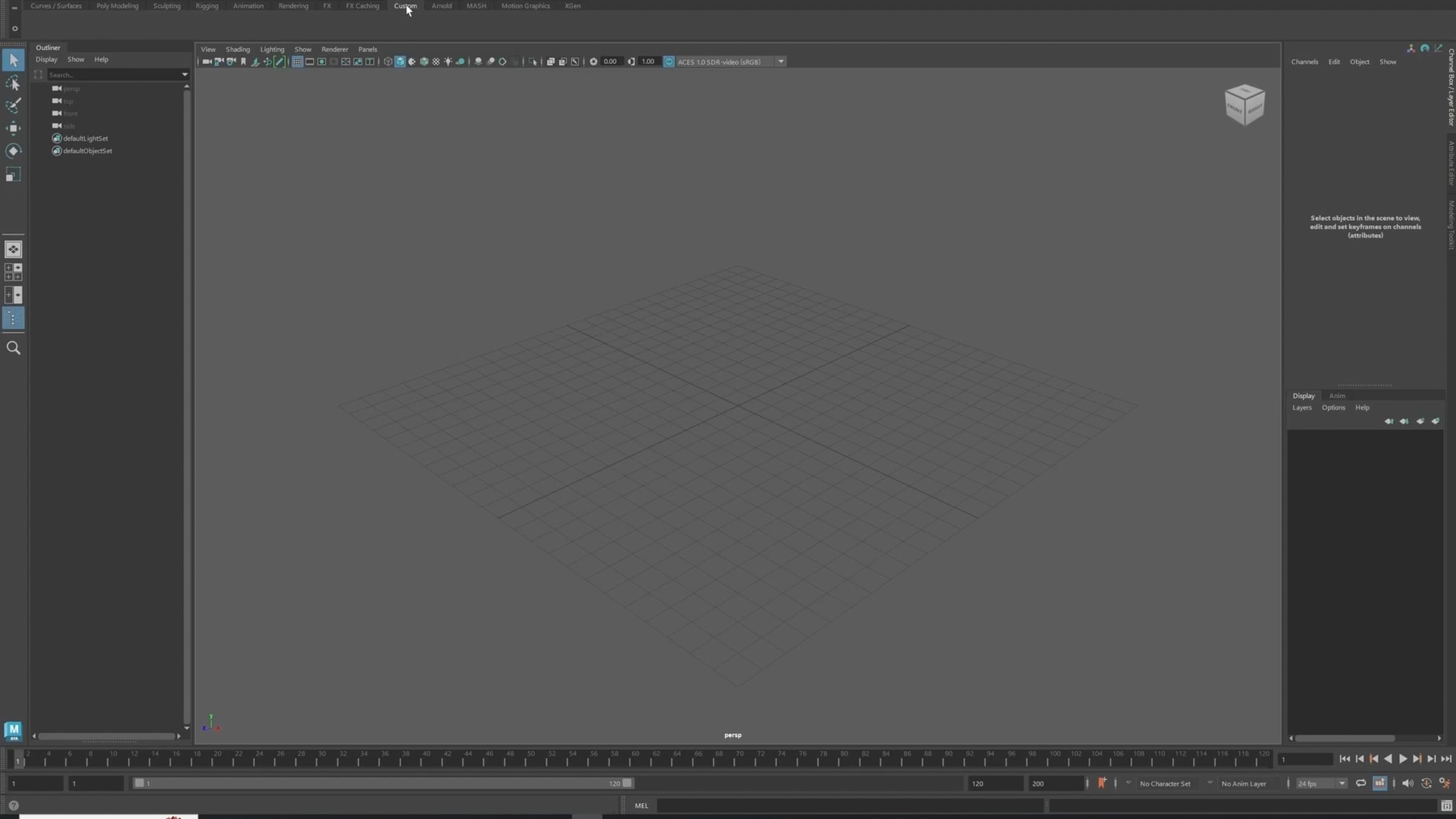The height and width of the screenshot is (819, 1456).
Task: Toggle playback looping icon
Action: [1361, 783]
